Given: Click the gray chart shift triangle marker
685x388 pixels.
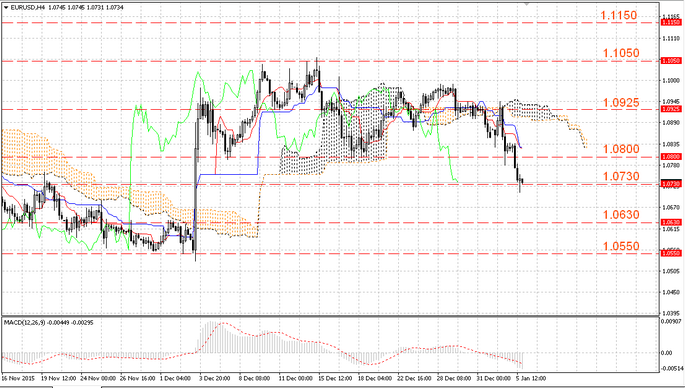Looking at the screenshot, I should (x=526, y=4).
